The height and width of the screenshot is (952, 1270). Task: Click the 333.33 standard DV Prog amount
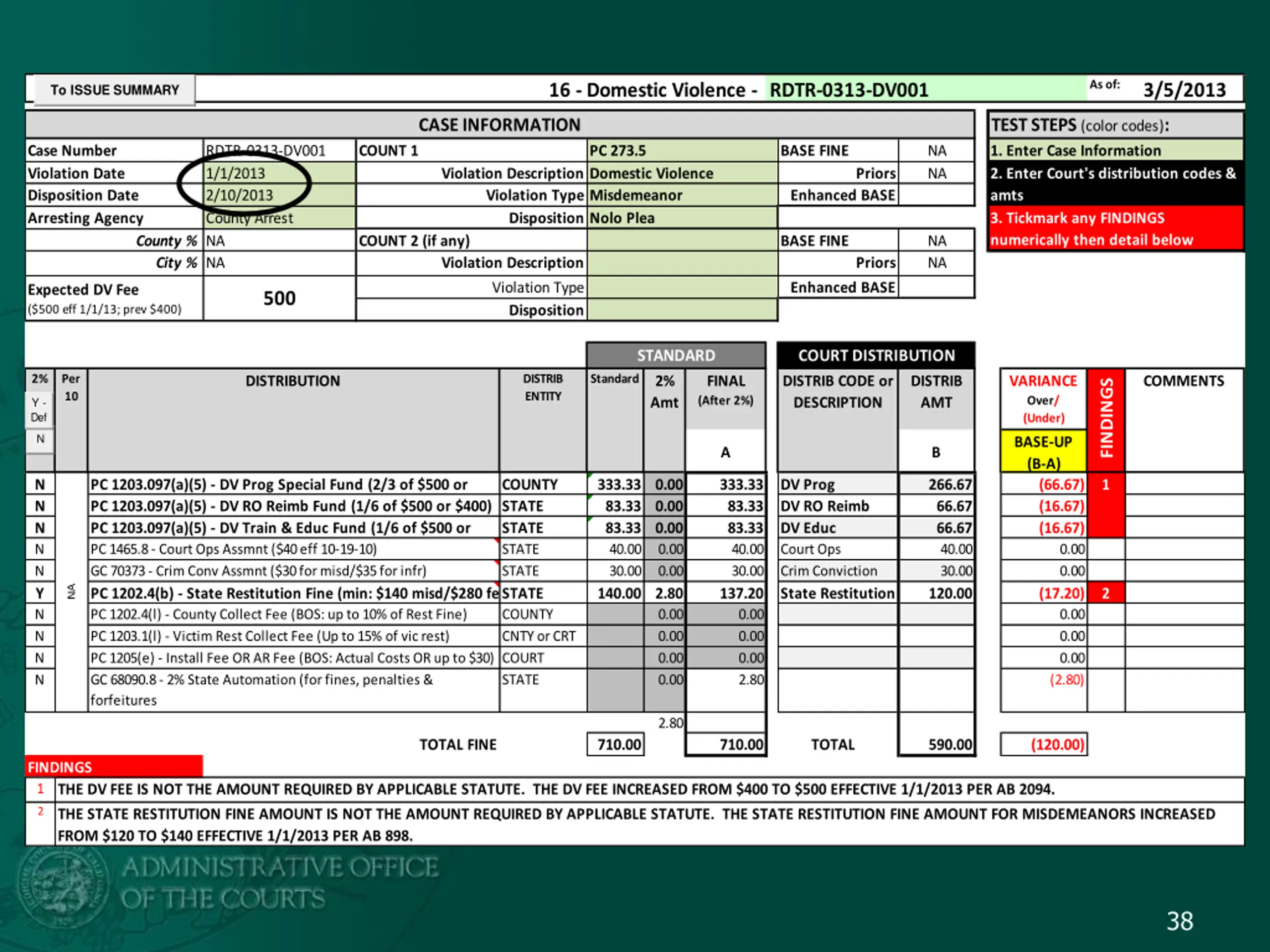click(x=616, y=484)
